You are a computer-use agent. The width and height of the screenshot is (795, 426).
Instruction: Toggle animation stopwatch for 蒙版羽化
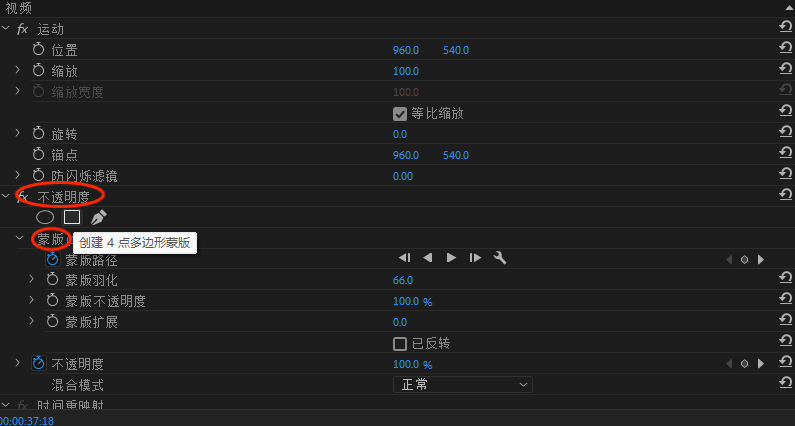tap(53, 280)
